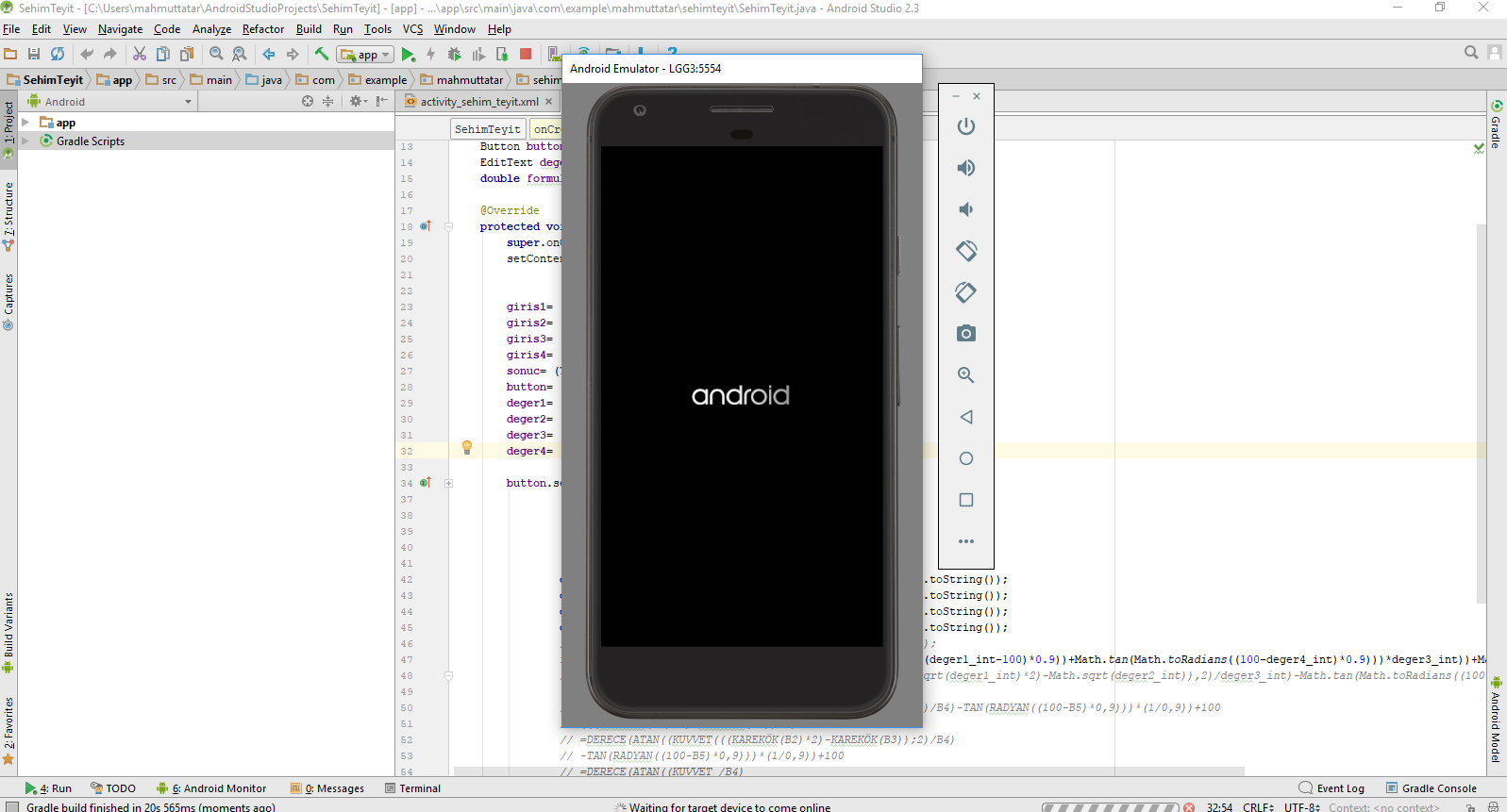1507x812 pixels.
Task: Run the app with the green play button
Action: coord(408,55)
